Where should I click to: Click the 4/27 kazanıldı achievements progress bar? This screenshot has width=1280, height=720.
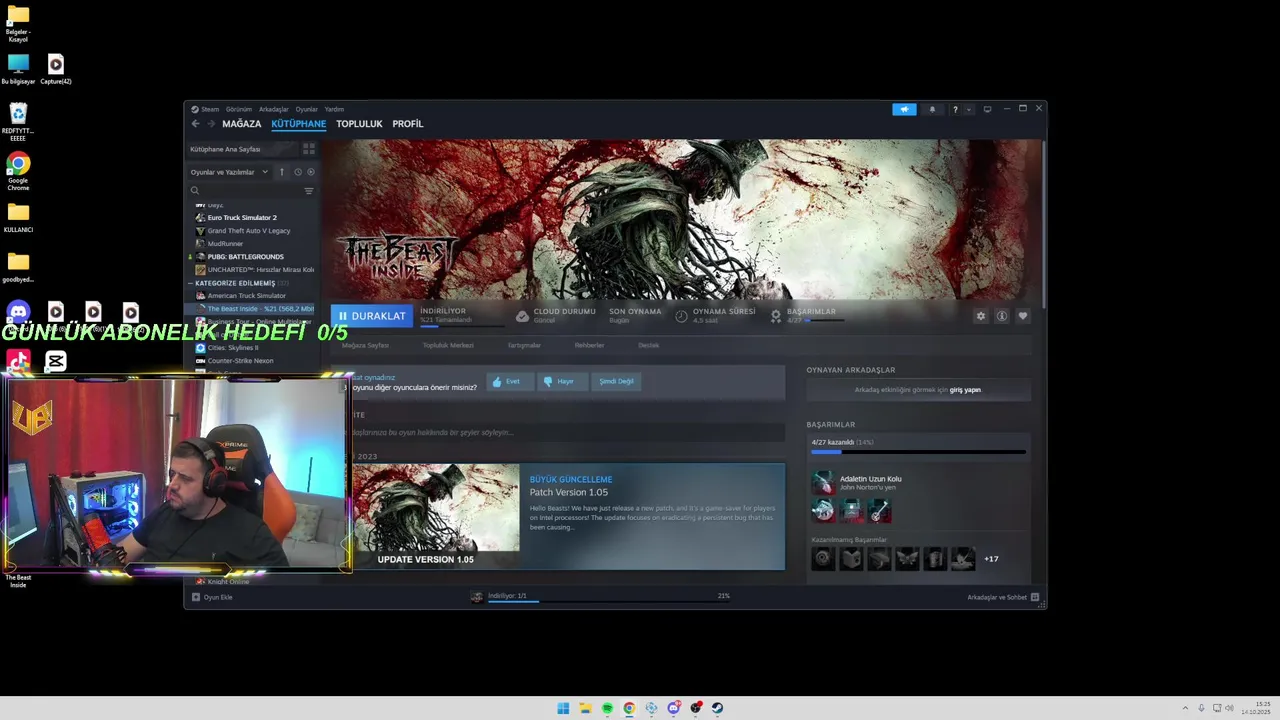point(918,453)
